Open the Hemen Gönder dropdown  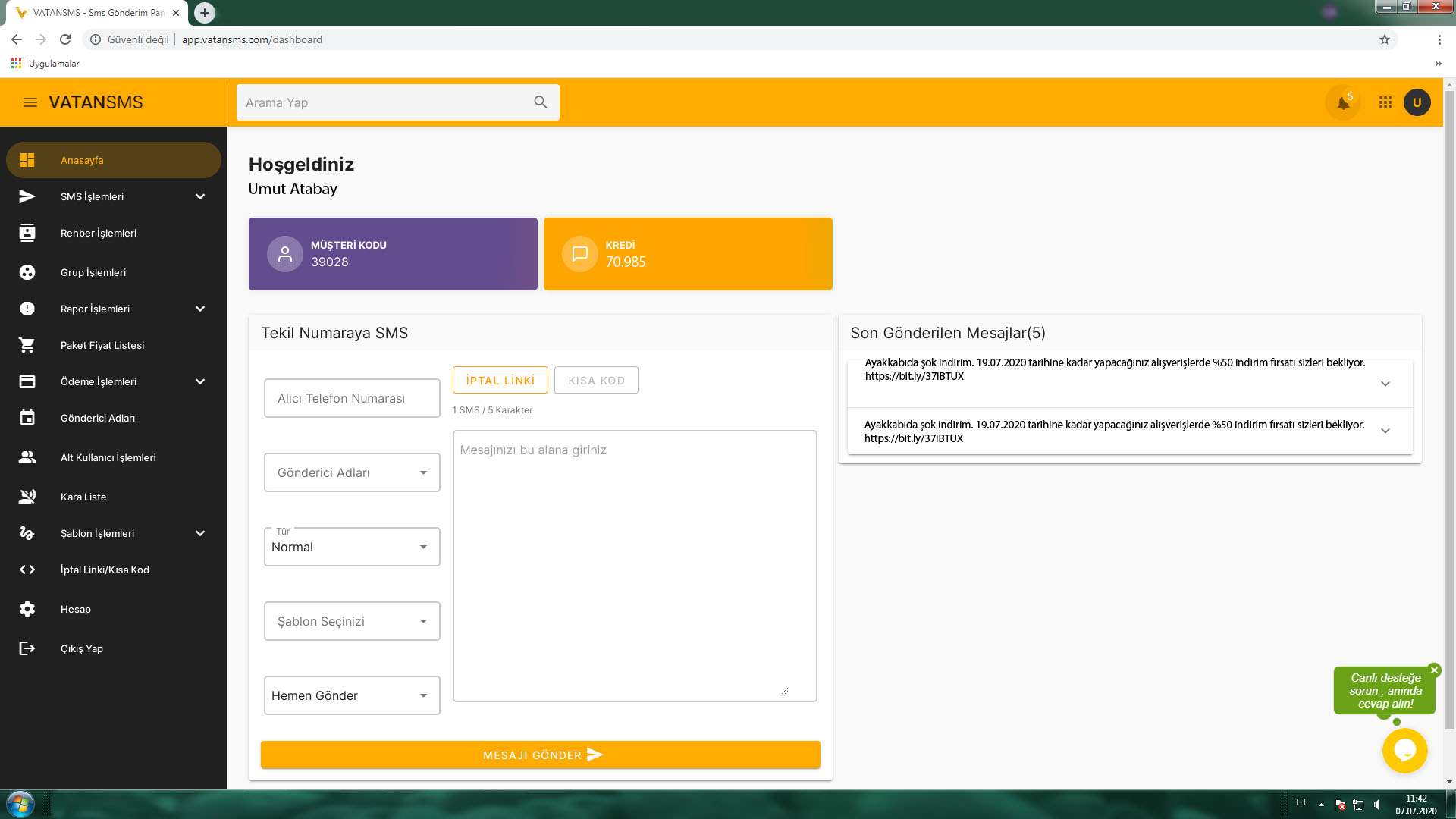pyautogui.click(x=352, y=695)
